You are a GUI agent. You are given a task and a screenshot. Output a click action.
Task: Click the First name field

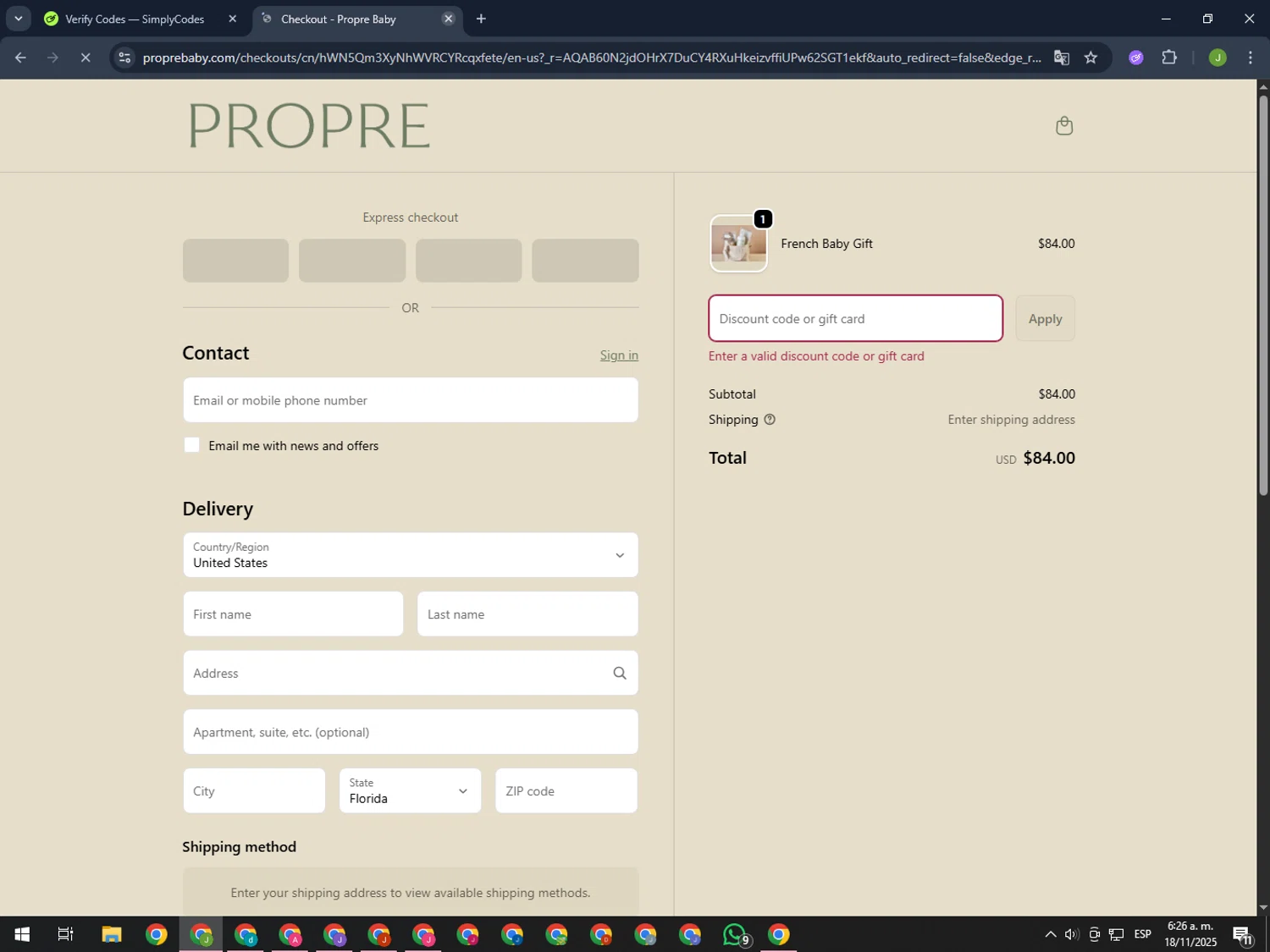click(x=293, y=614)
